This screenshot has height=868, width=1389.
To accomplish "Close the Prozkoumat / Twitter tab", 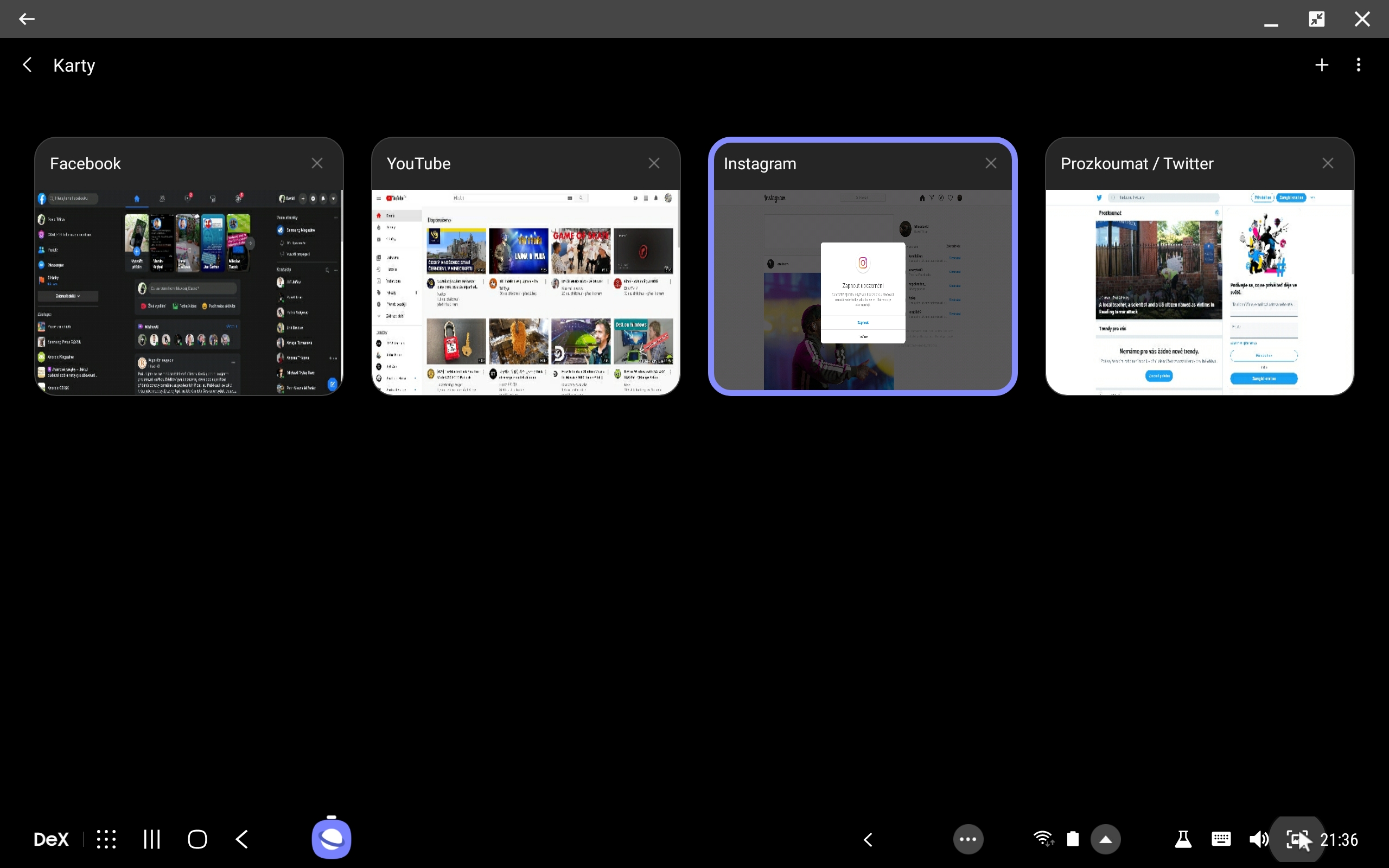I will pyautogui.click(x=1328, y=164).
